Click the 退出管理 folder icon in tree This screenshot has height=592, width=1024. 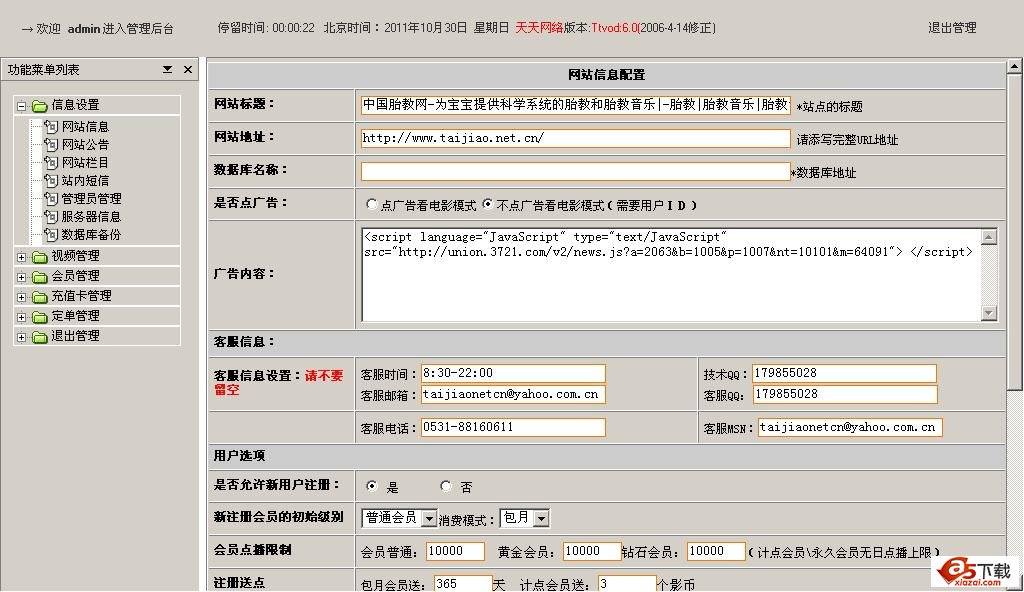(40, 337)
